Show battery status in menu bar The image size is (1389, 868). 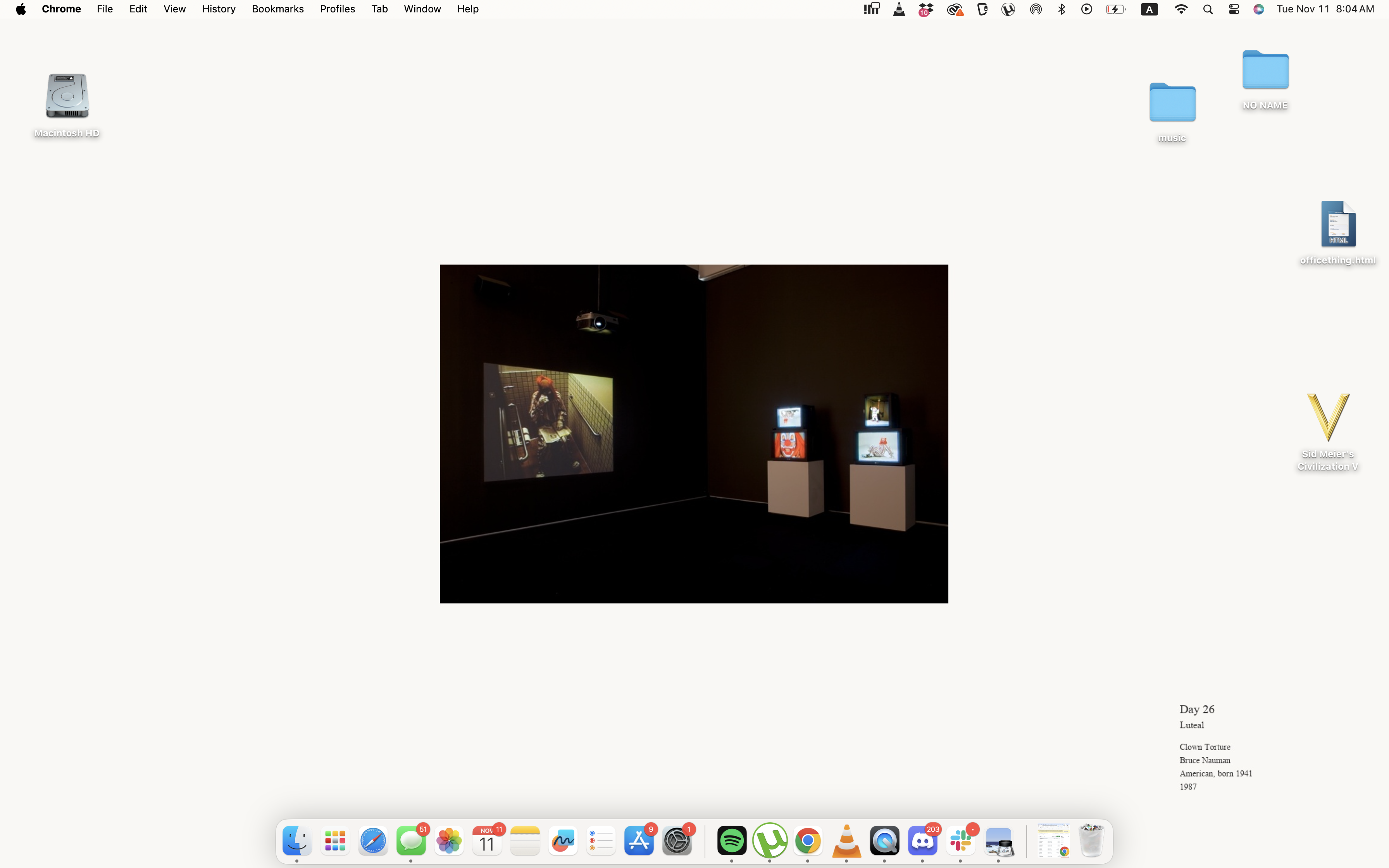(1116, 9)
